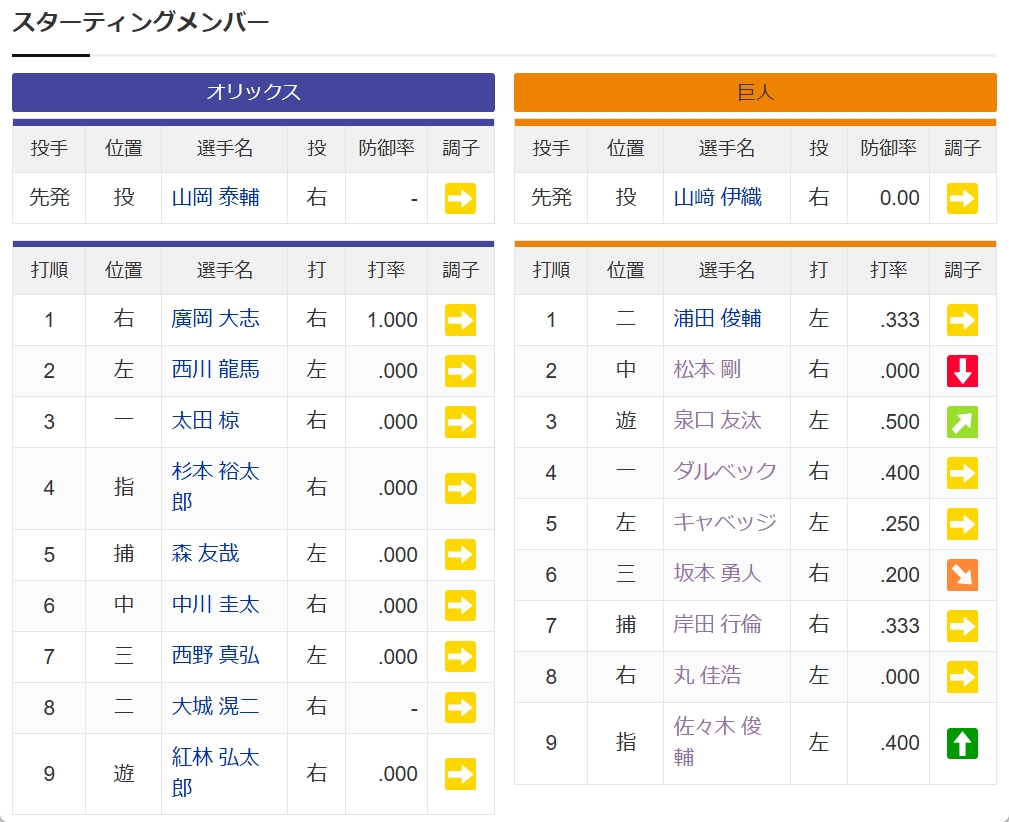The height and width of the screenshot is (822, 1009).
Task: Click the yellow arrow icon for 丸 佳浩
Action: click(x=962, y=676)
